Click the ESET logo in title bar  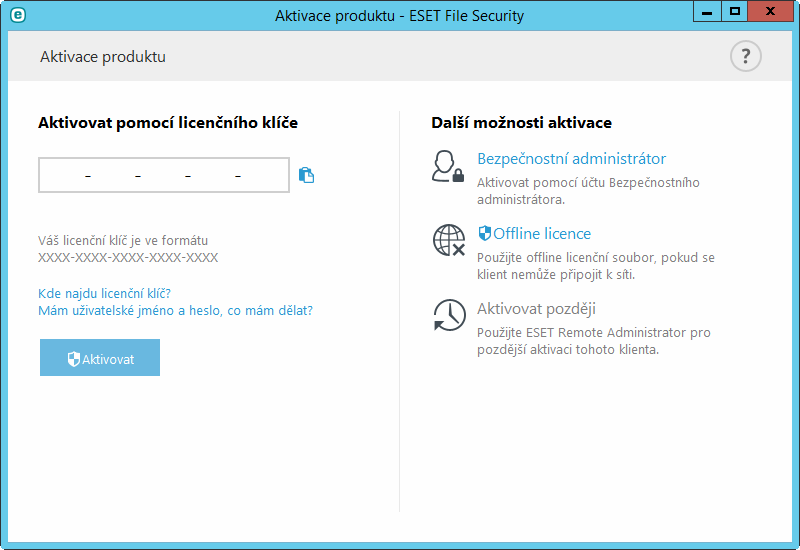pyautogui.click(x=18, y=15)
